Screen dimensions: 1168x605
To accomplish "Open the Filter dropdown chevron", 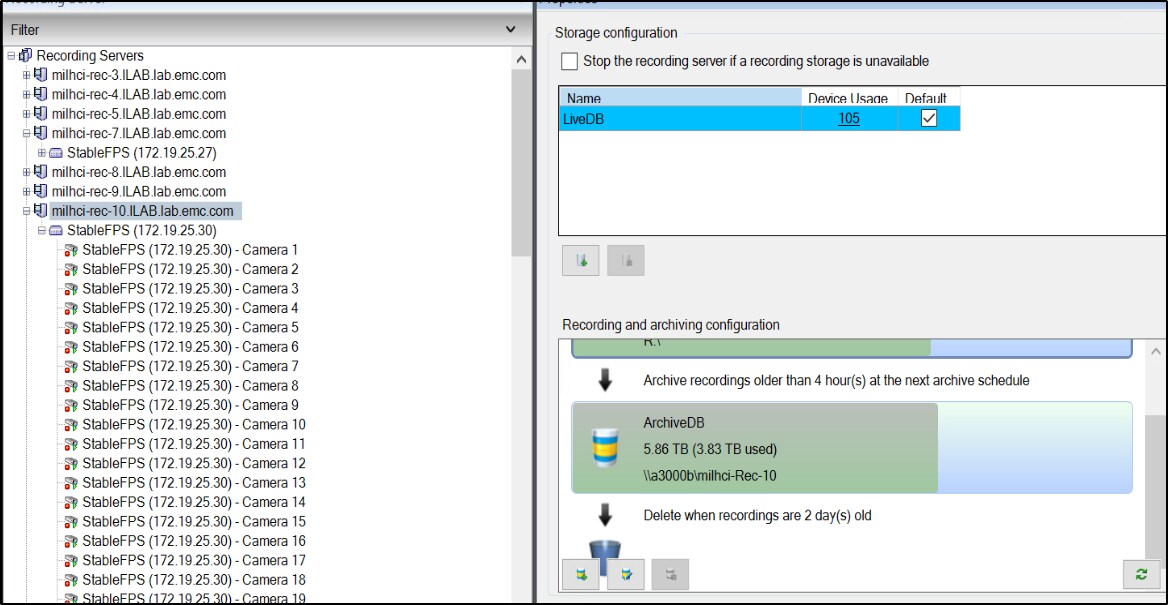I will 510,30.
